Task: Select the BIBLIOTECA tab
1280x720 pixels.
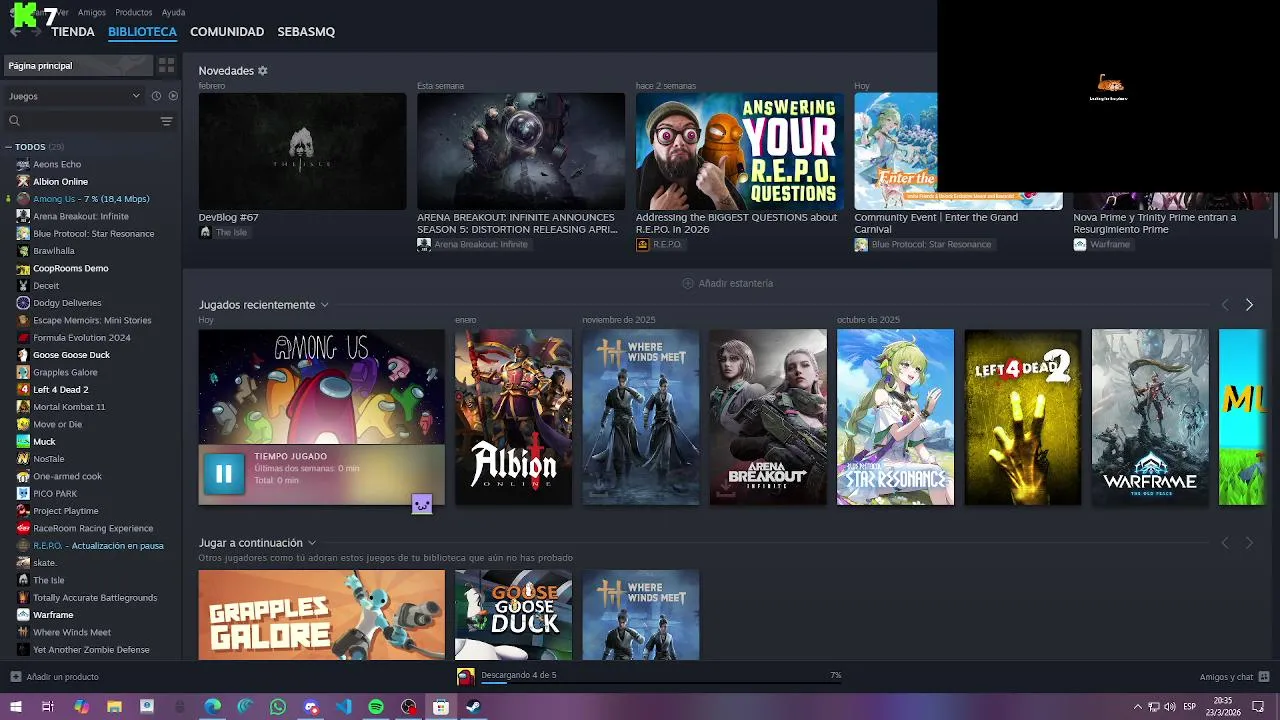Action: coord(142,32)
